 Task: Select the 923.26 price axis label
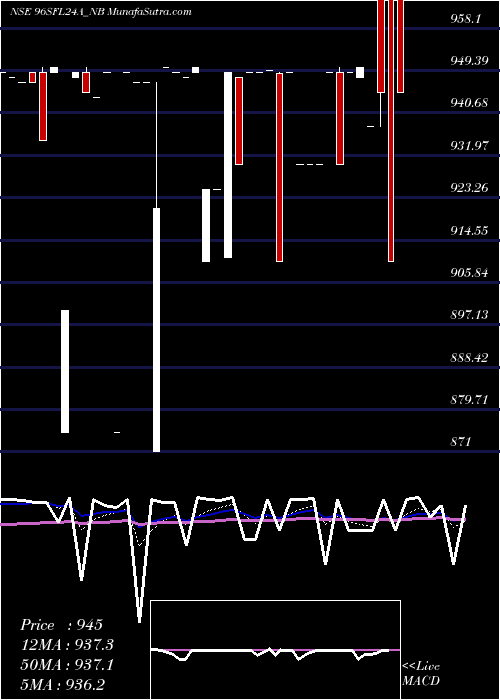tap(469, 188)
